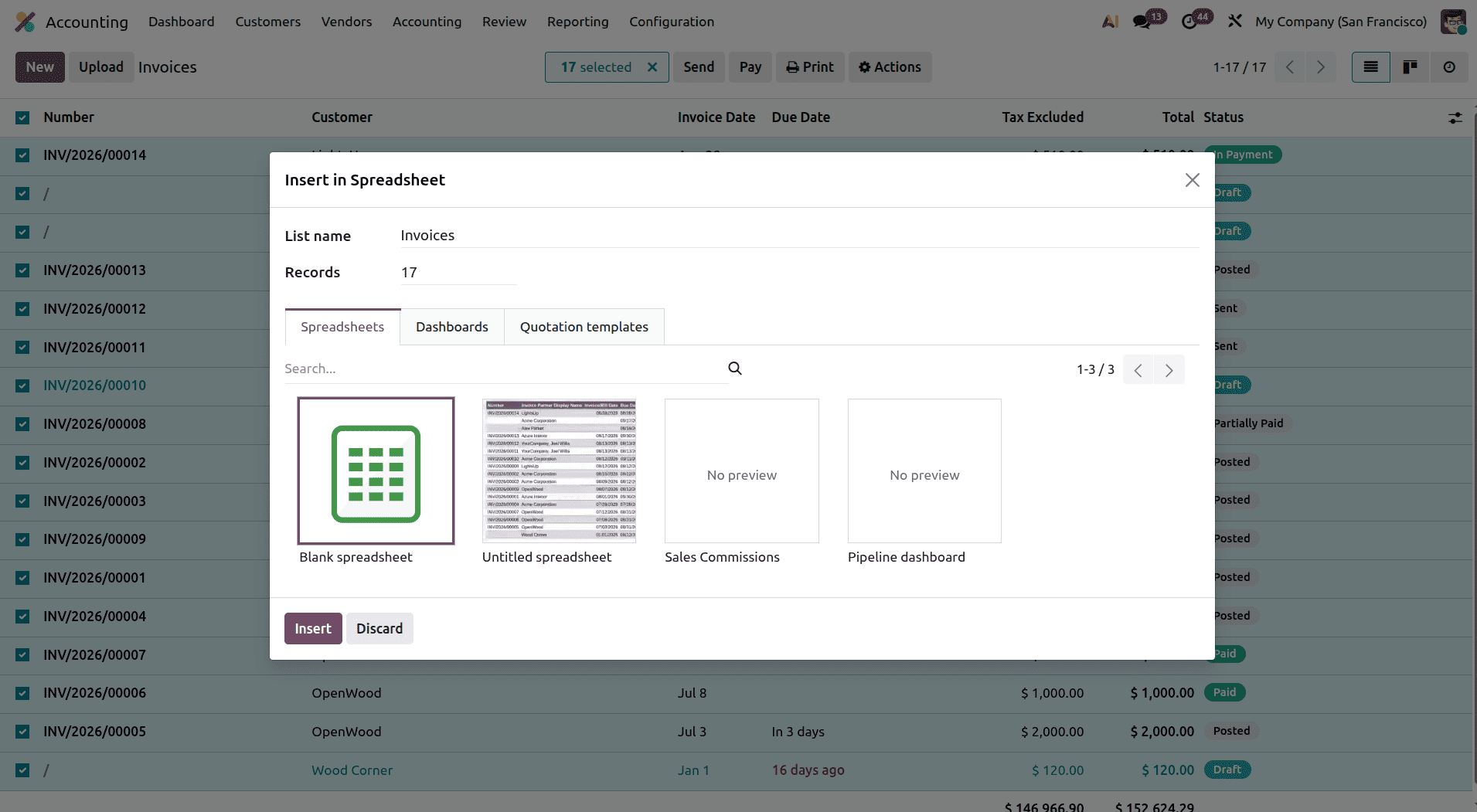Switch to list view
Viewport: 1477px width, 812px height.
click(1371, 67)
